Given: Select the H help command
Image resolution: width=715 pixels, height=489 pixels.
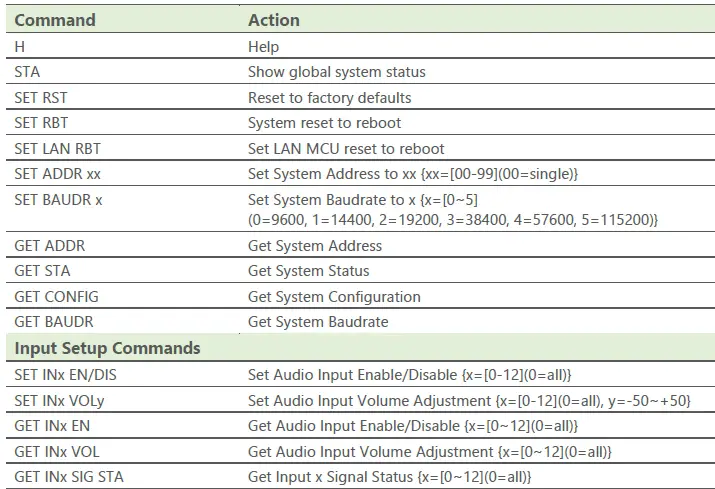Looking at the screenshot, I should pyautogui.click(x=20, y=46).
